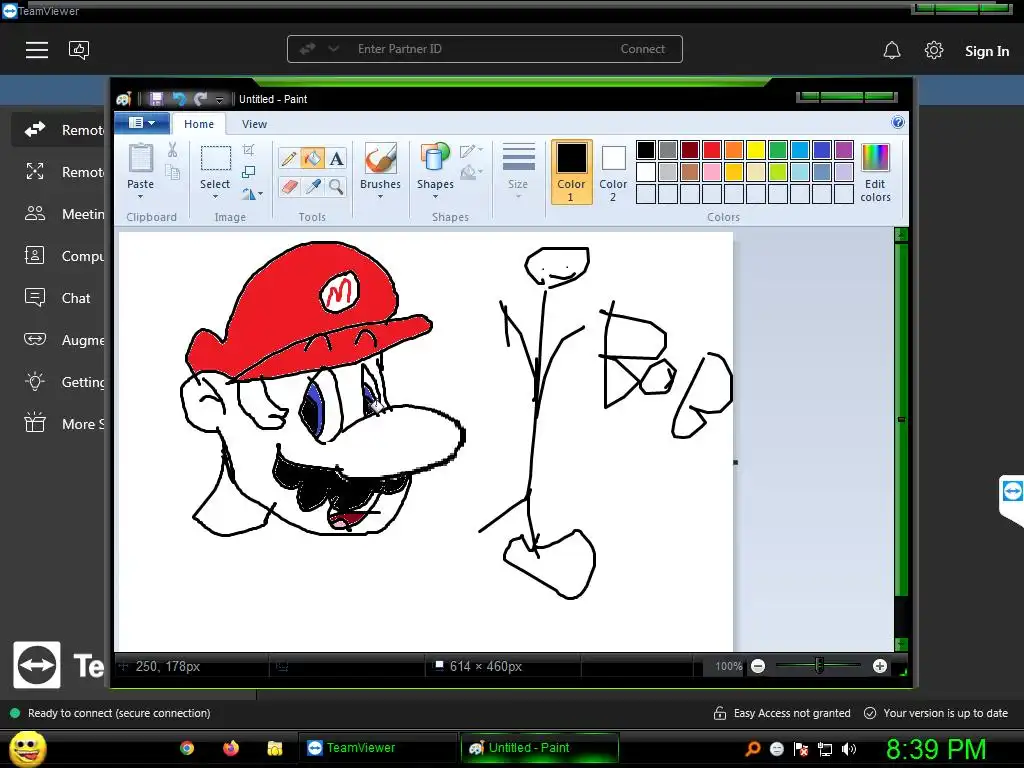Click Zoom in plus button in Paint
Viewport: 1024px width, 768px height.
coord(880,666)
